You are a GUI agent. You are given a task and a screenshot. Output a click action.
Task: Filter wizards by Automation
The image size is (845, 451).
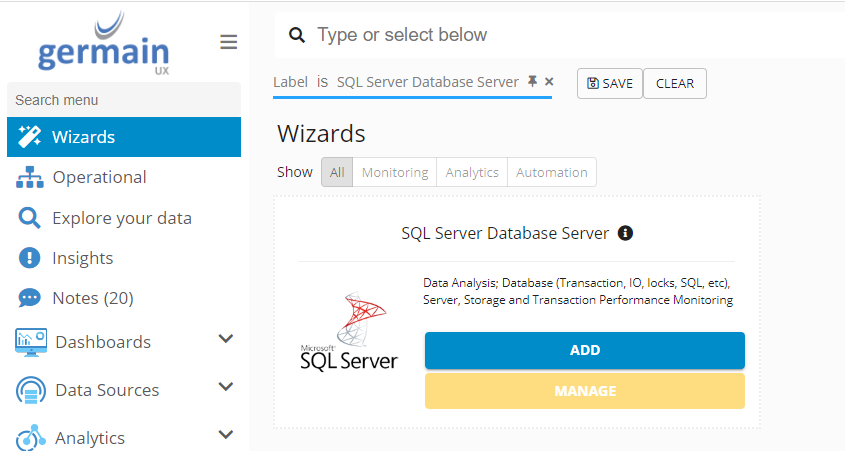552,172
